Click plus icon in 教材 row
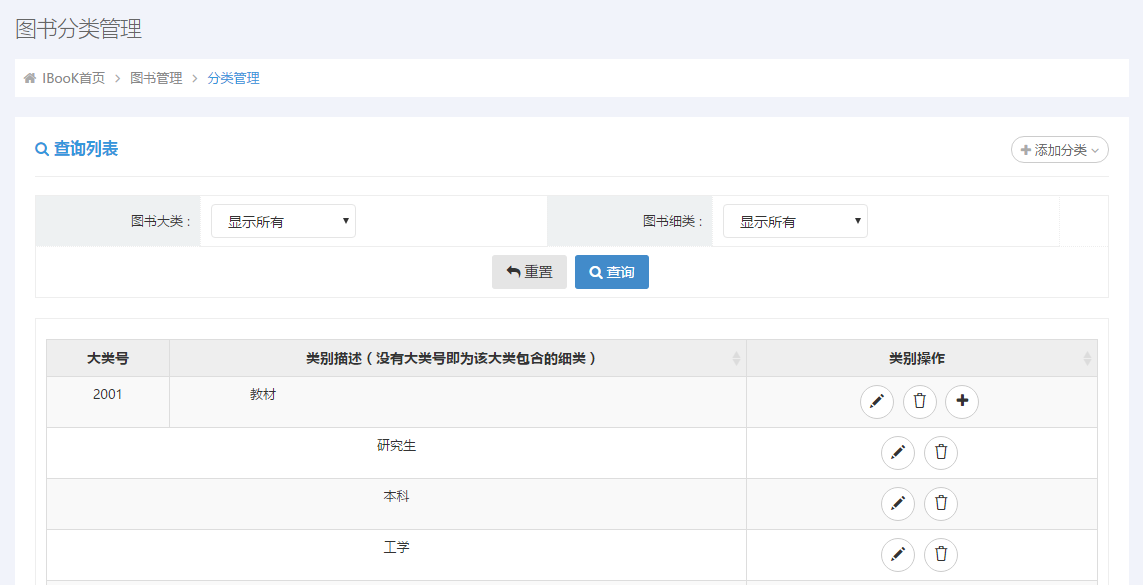Image resolution: width=1143 pixels, height=585 pixels. (x=962, y=402)
